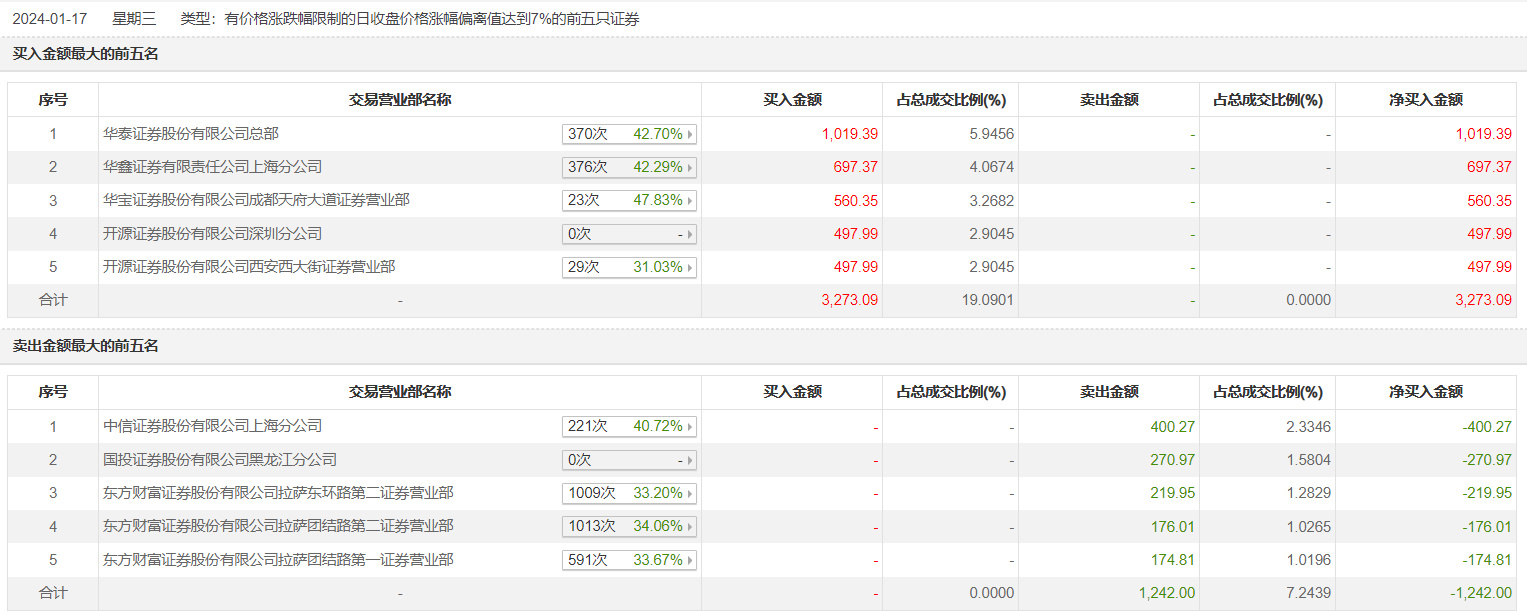1527x615 pixels.
Task: Click the arrow icon beside 221次 40.72%
Action: point(690,427)
